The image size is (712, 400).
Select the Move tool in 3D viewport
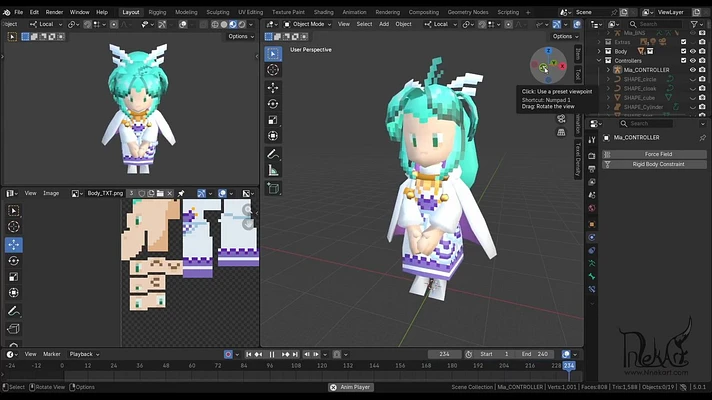pyautogui.click(x=273, y=88)
